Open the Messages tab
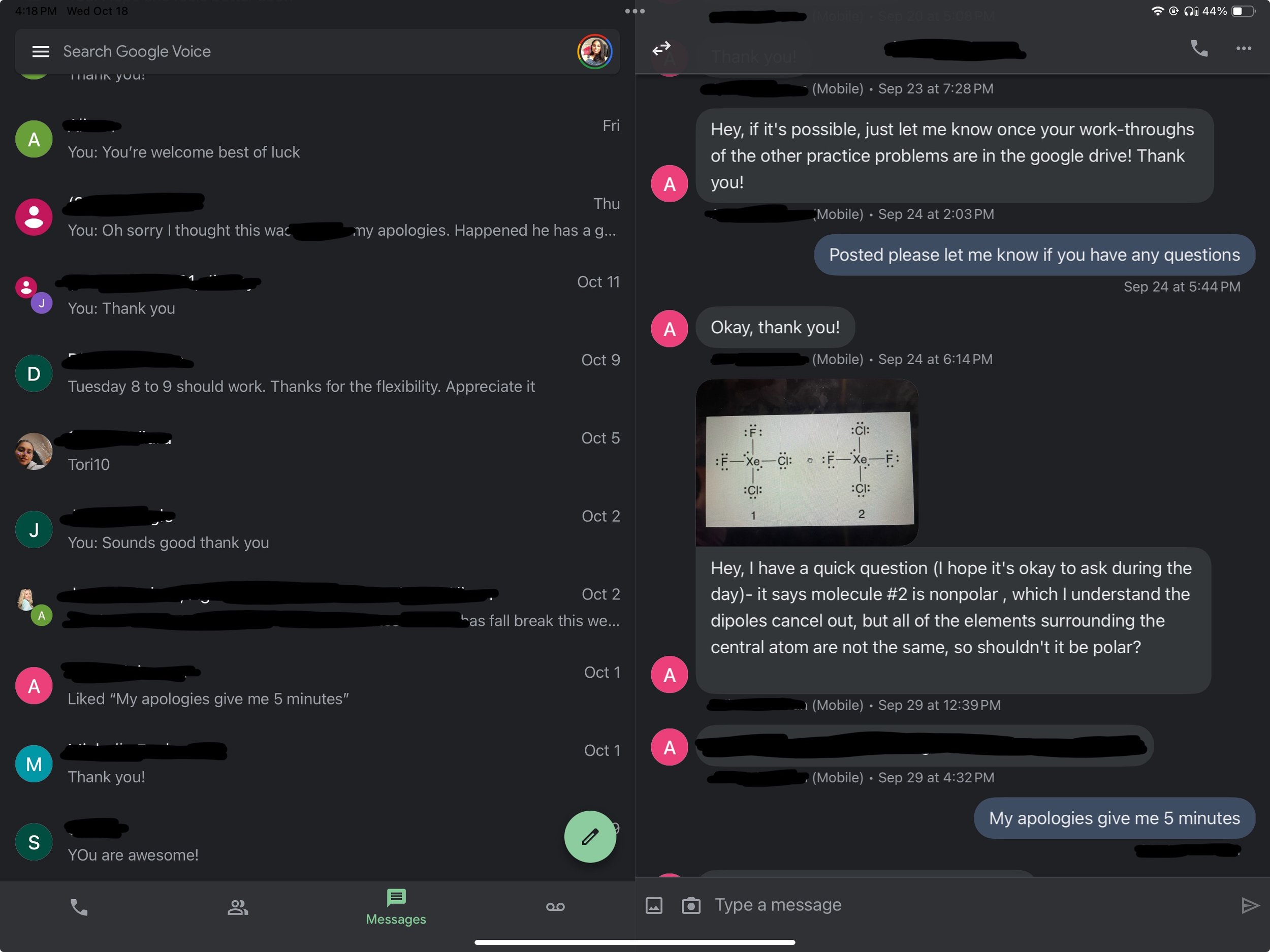Image resolution: width=1270 pixels, height=952 pixels. click(396, 907)
